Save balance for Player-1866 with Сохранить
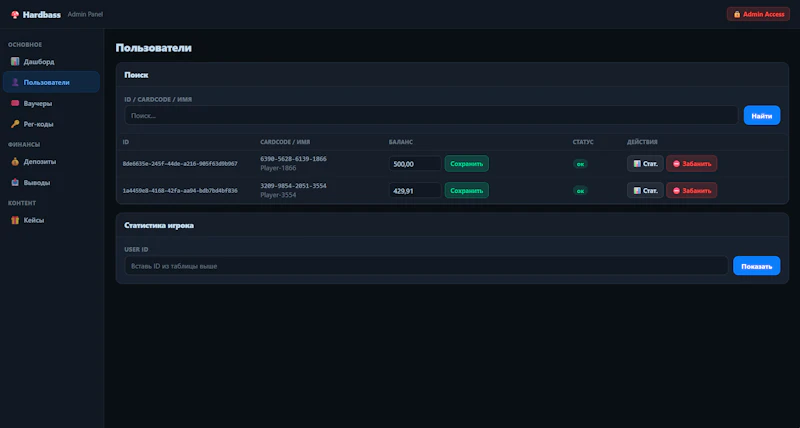This screenshot has height=428, width=800. (466, 164)
